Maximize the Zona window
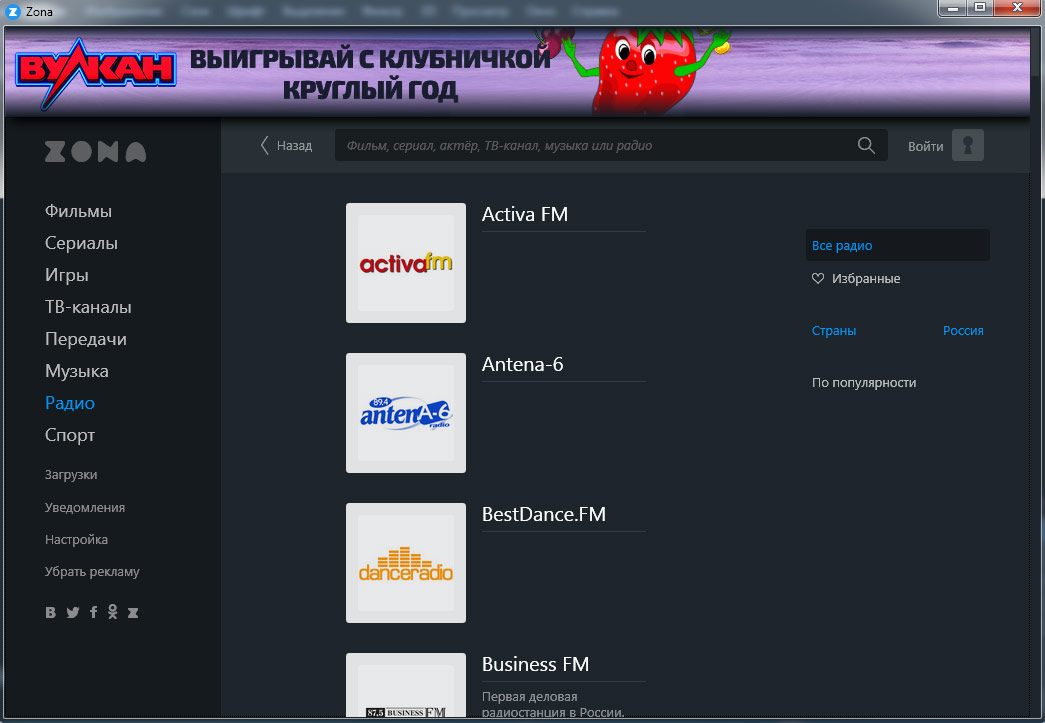The width and height of the screenshot is (1045, 723). [x=980, y=8]
